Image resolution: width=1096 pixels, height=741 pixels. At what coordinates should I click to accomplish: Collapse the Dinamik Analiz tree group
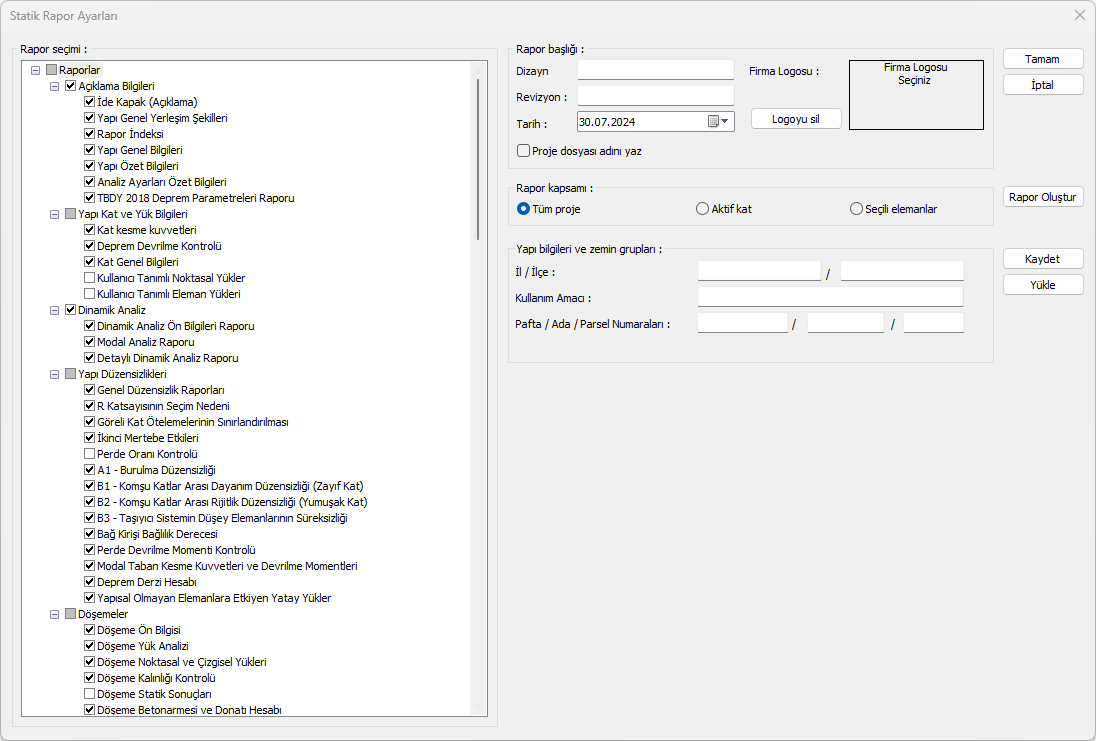point(55,310)
